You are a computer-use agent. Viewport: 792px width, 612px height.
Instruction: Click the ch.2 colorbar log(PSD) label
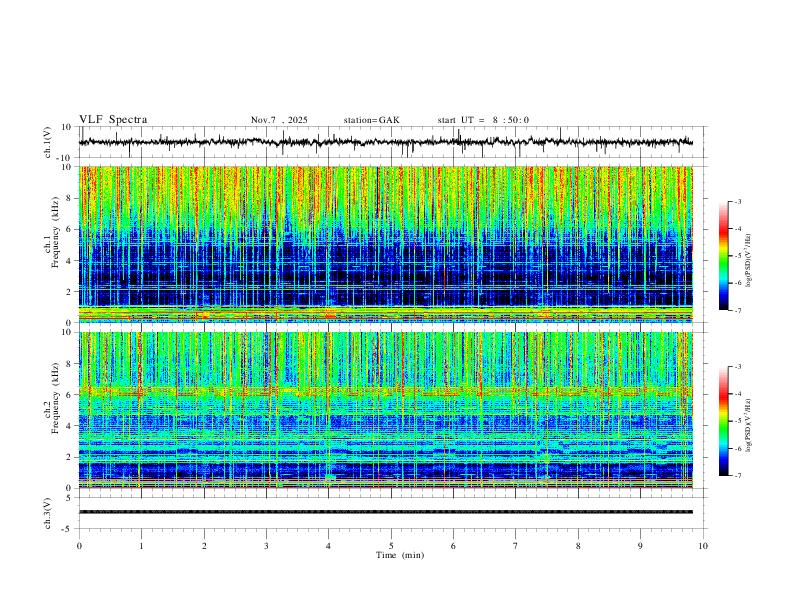click(x=749, y=426)
